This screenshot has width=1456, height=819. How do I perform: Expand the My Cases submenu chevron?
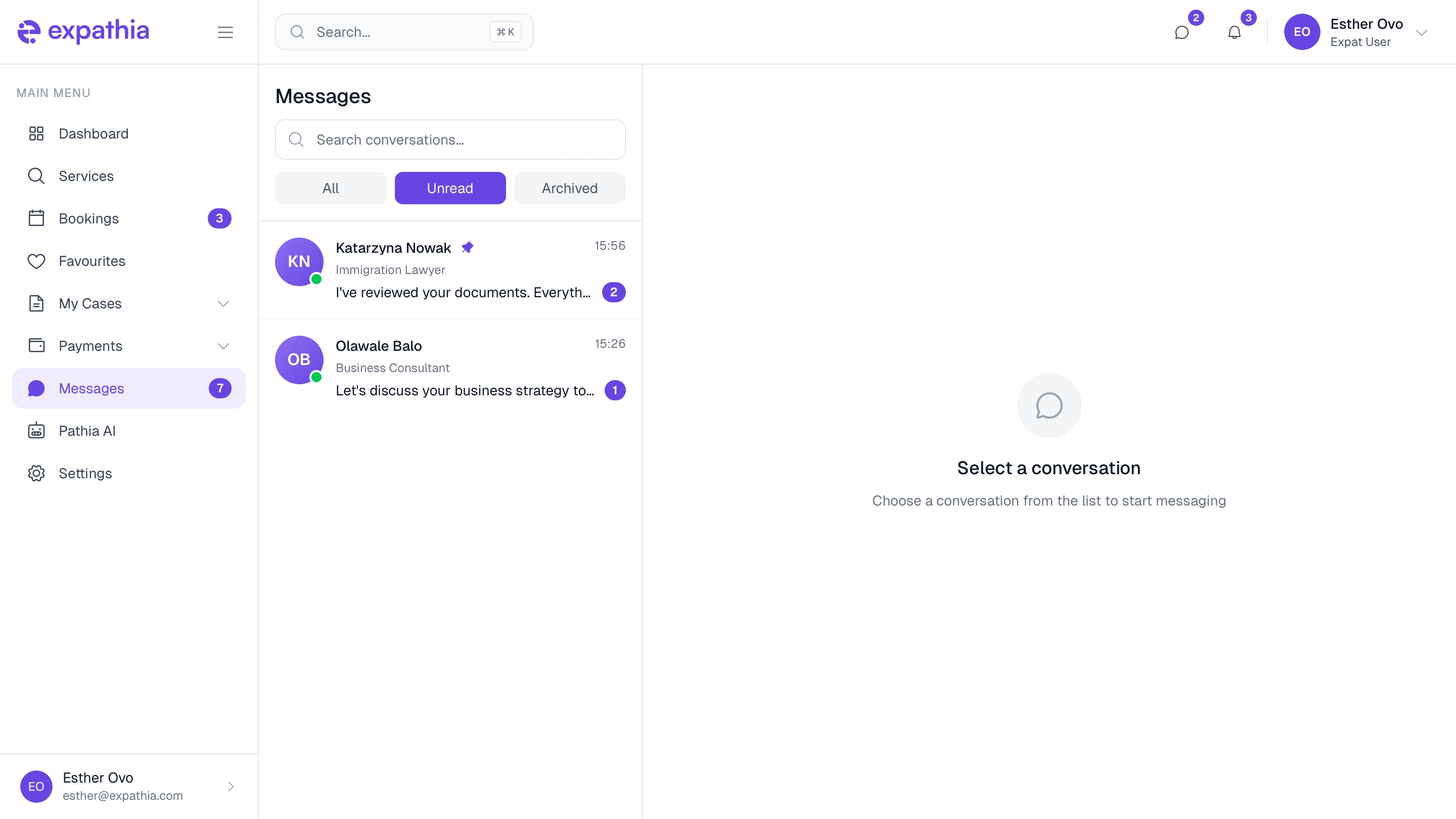[x=223, y=303]
